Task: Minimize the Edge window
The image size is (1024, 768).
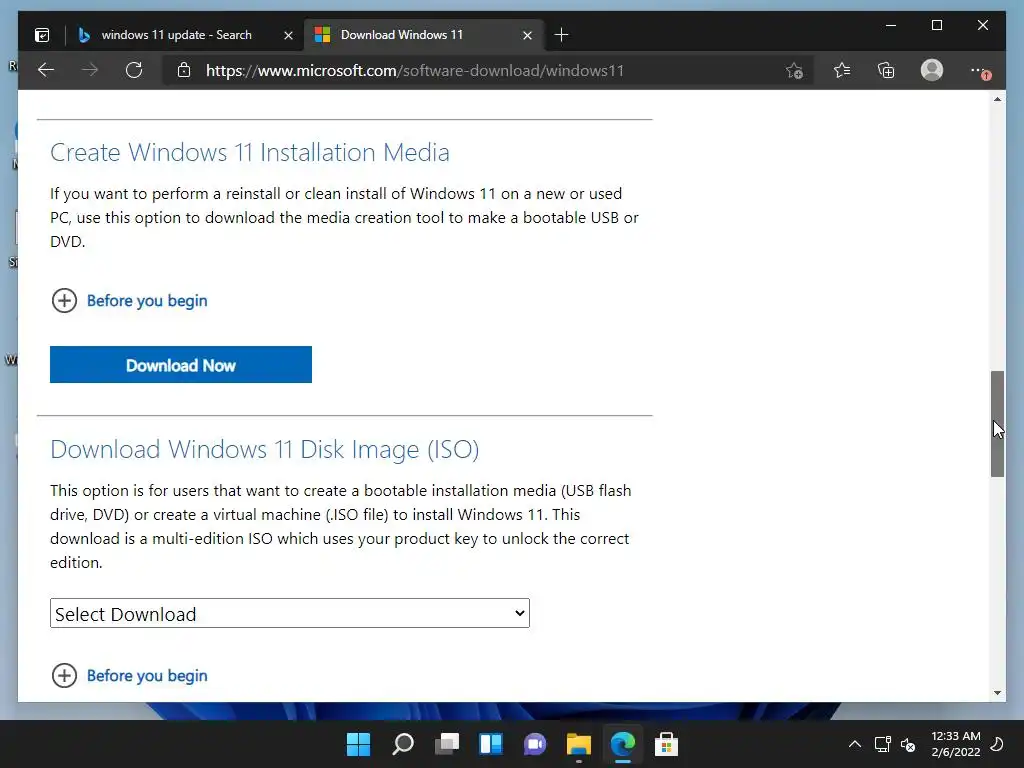Action: (x=891, y=25)
